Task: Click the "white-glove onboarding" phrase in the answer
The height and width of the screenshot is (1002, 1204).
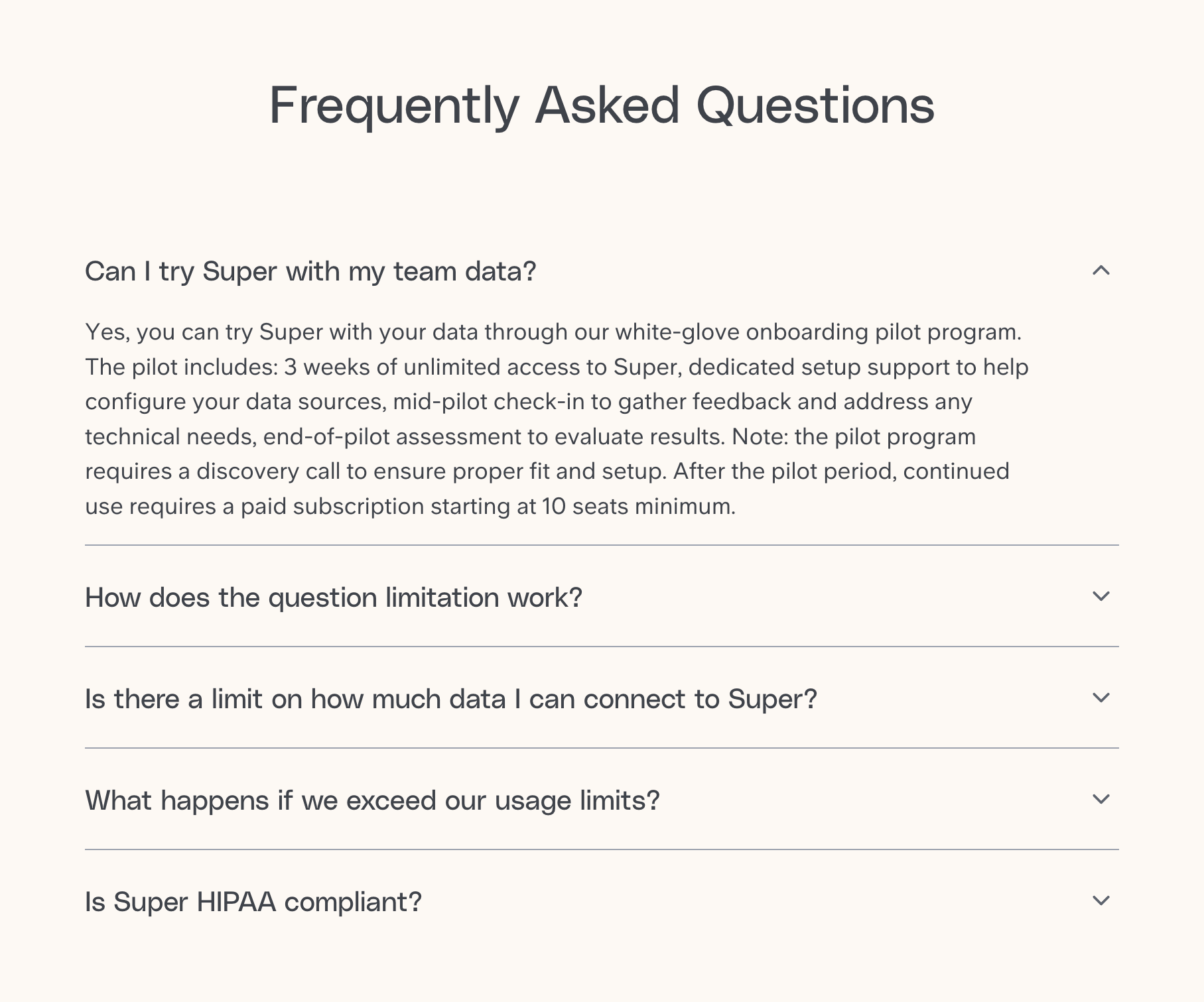Action: tap(742, 332)
